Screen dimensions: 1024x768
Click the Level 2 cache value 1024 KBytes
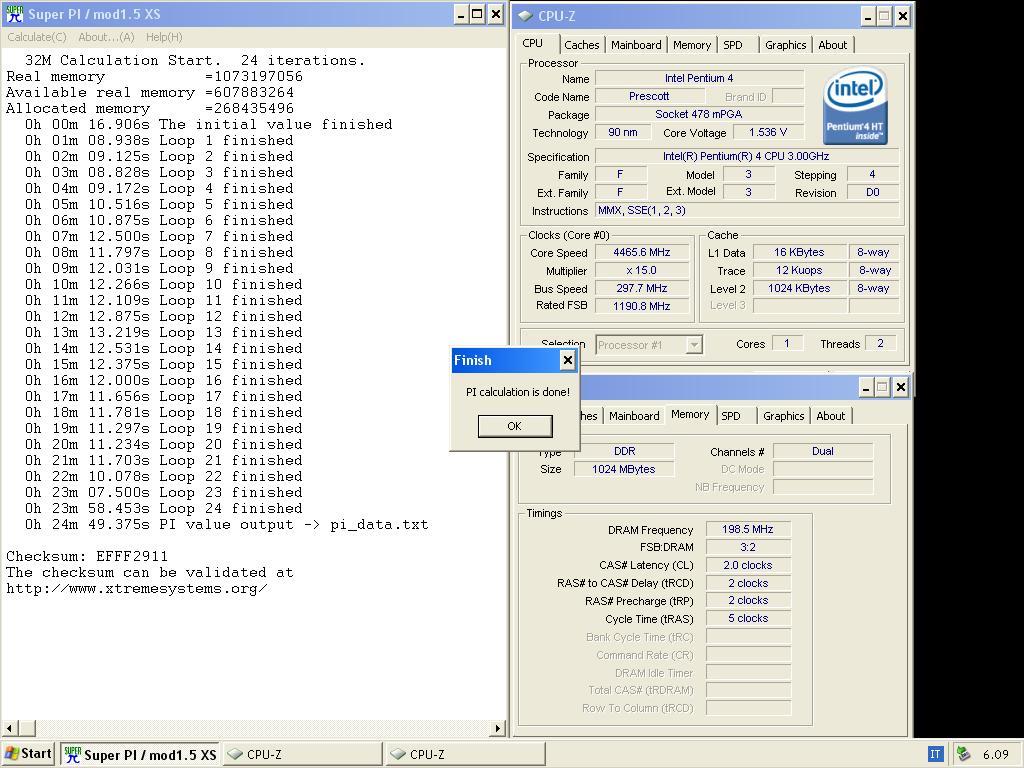tap(799, 288)
